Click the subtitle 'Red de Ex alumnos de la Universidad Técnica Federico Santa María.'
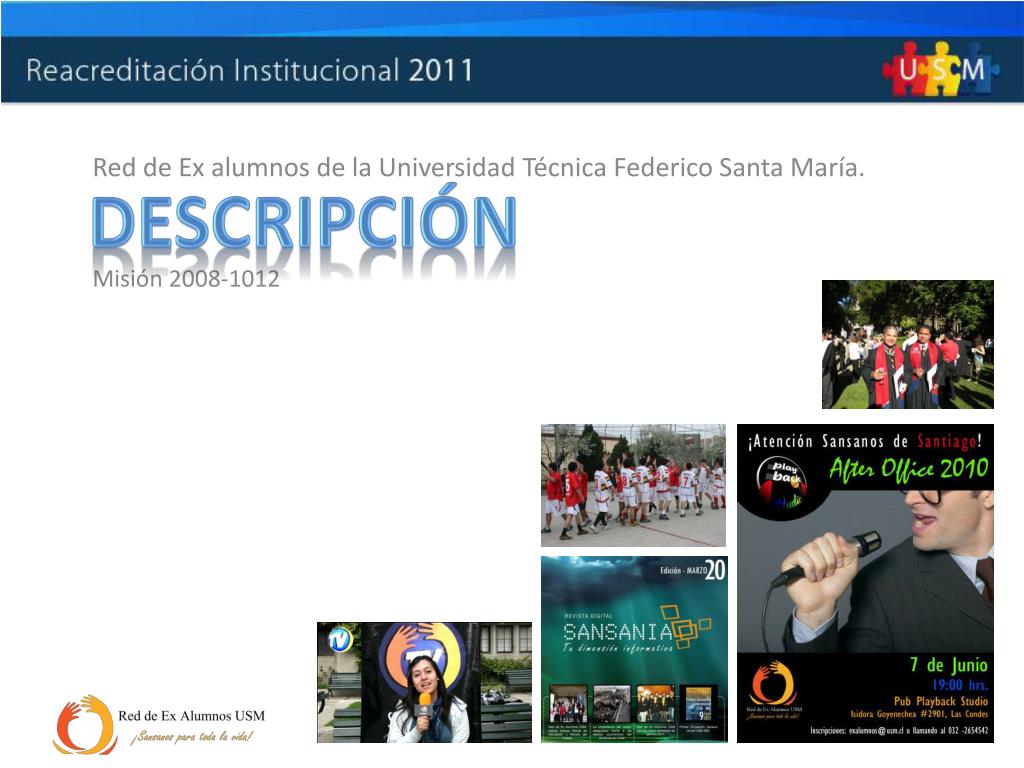The image size is (1024, 768). (x=479, y=168)
